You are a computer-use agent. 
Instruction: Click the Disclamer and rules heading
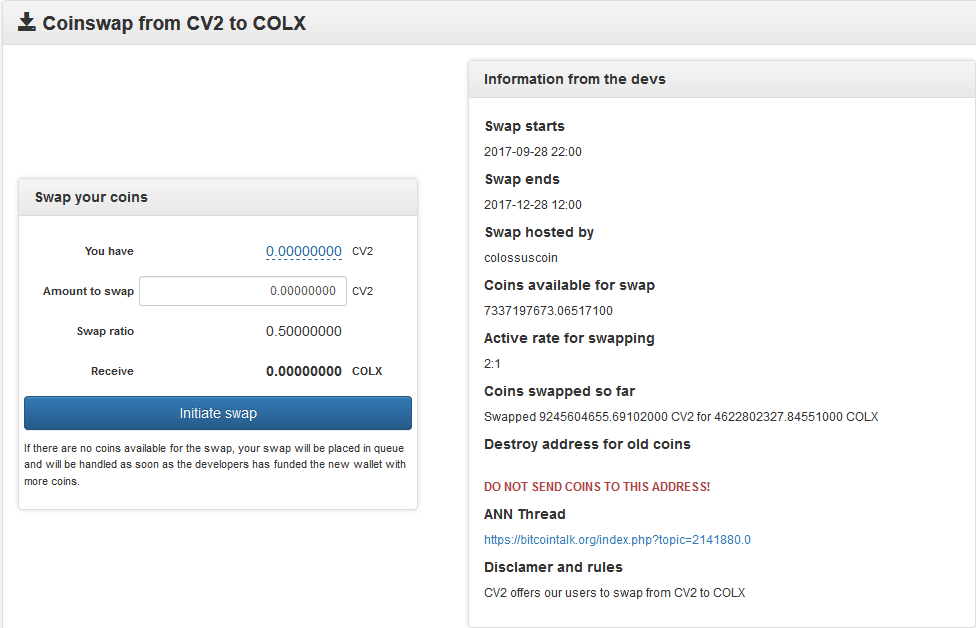tap(553, 567)
